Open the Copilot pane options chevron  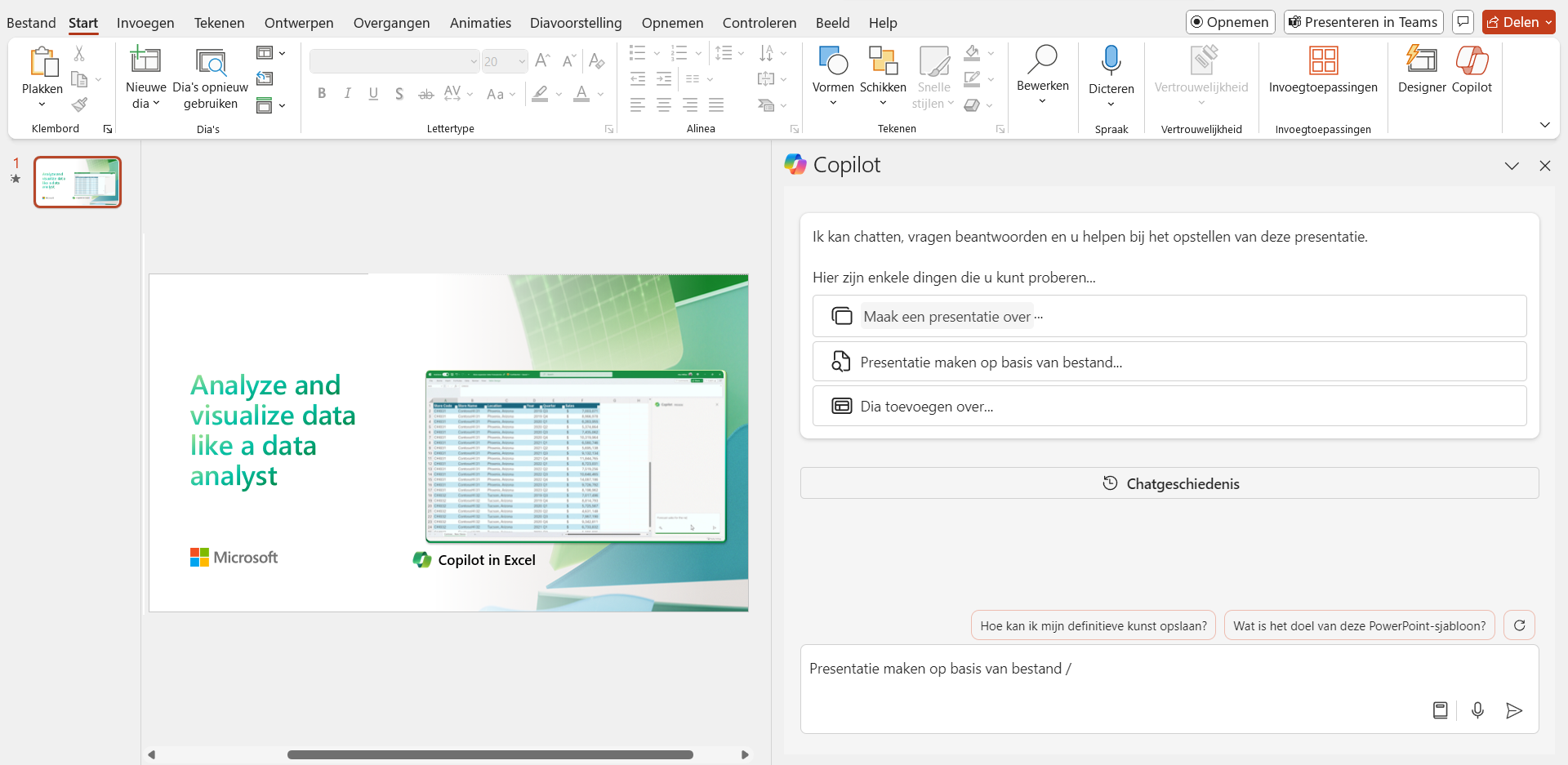point(1512,166)
